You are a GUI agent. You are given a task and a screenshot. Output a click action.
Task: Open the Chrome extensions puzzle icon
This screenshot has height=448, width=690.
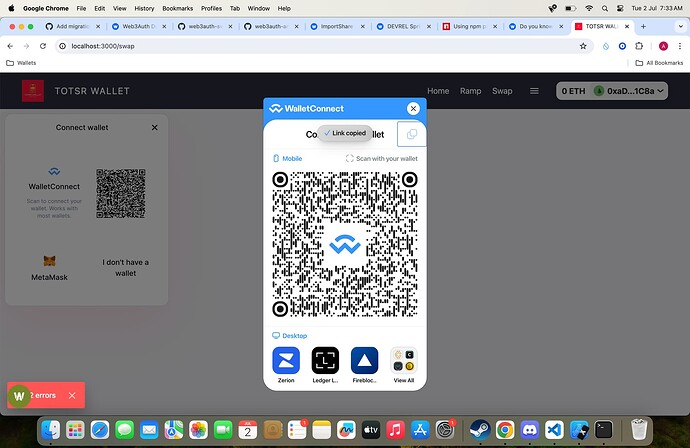pos(639,46)
